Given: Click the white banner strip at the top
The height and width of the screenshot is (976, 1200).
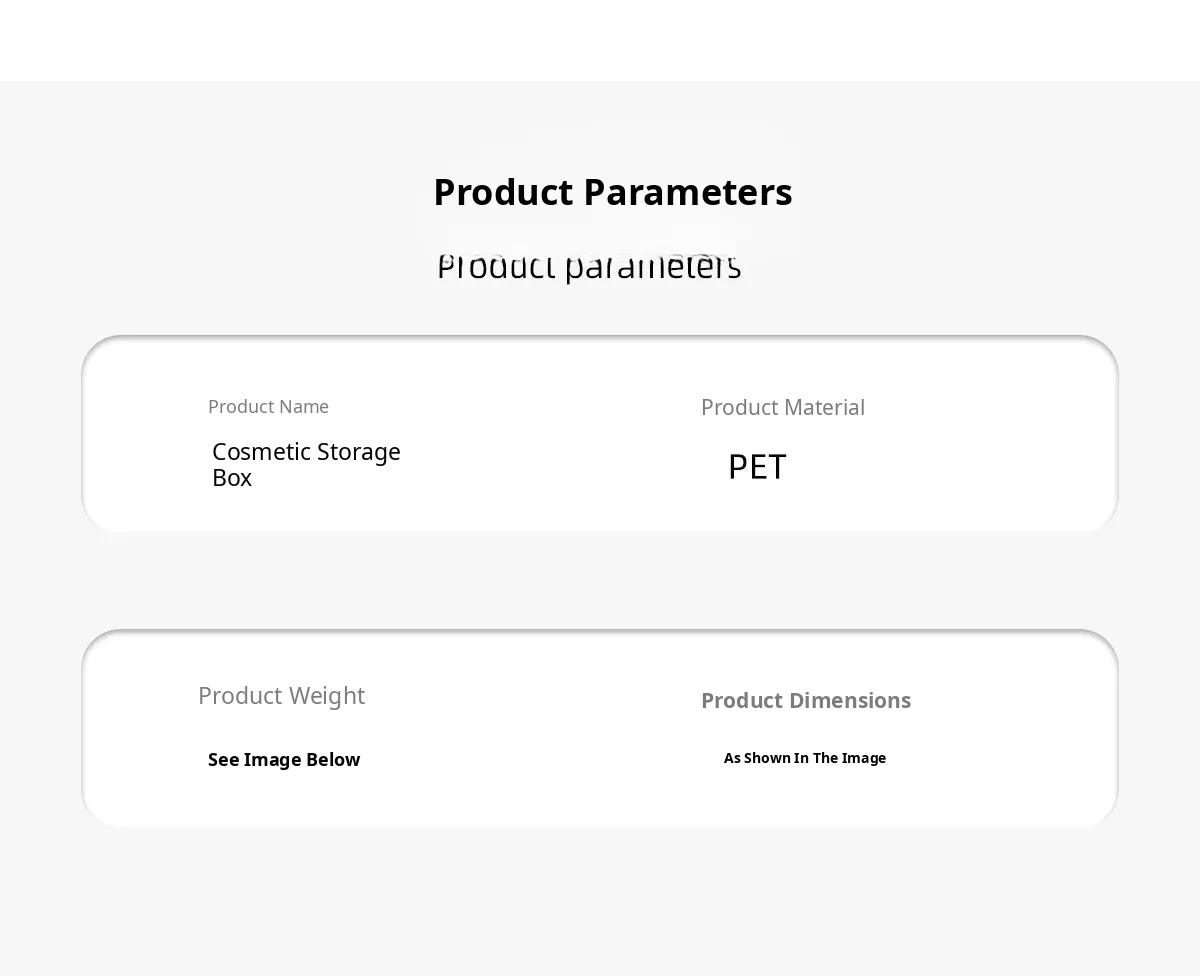Looking at the screenshot, I should click(600, 40).
